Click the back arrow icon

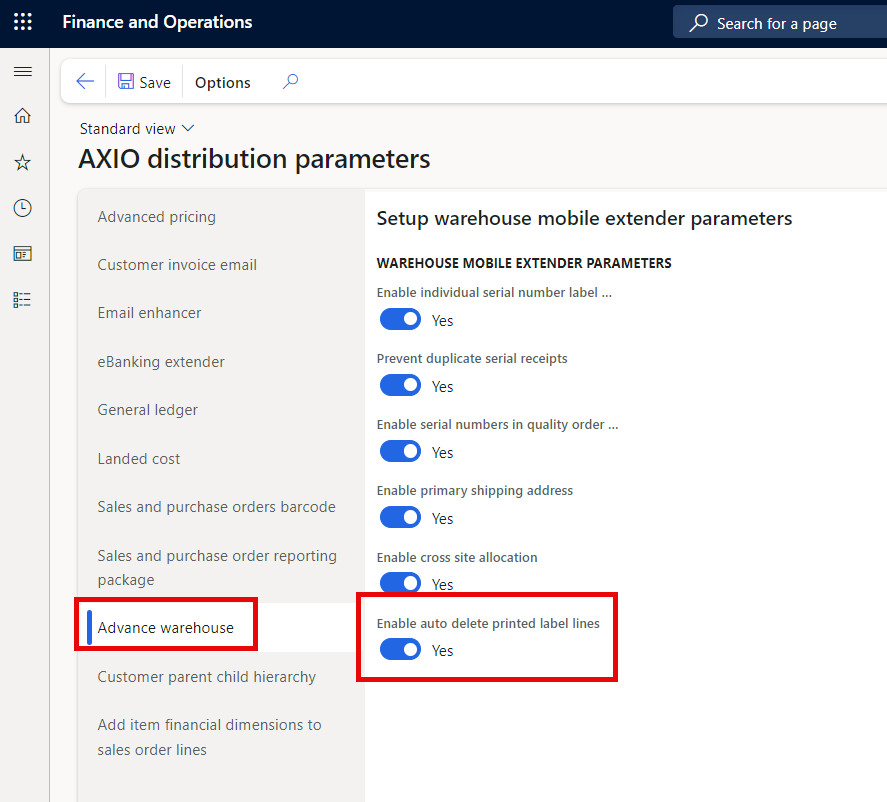click(85, 82)
